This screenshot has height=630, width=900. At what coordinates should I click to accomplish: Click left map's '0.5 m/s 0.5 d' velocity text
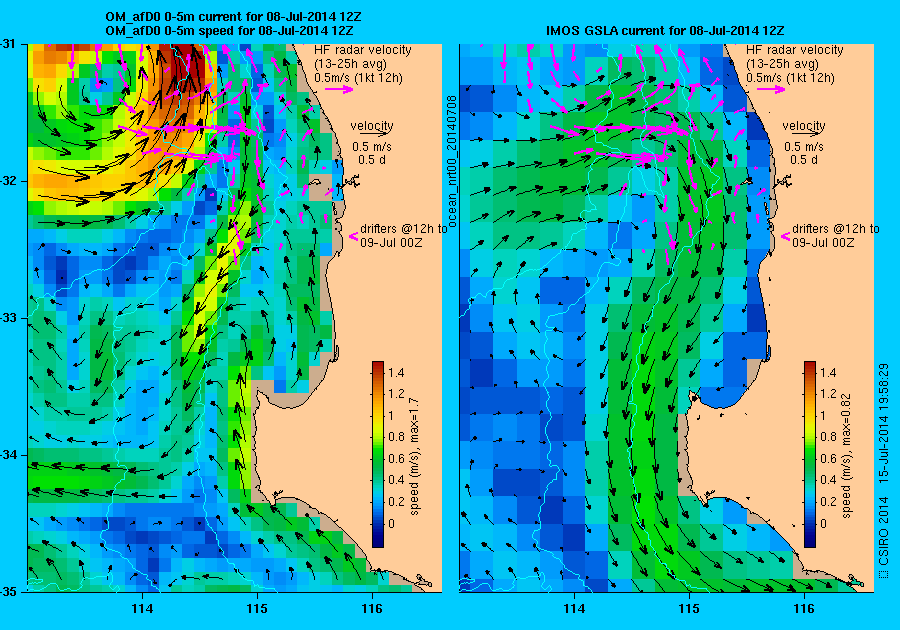[x=372, y=153]
